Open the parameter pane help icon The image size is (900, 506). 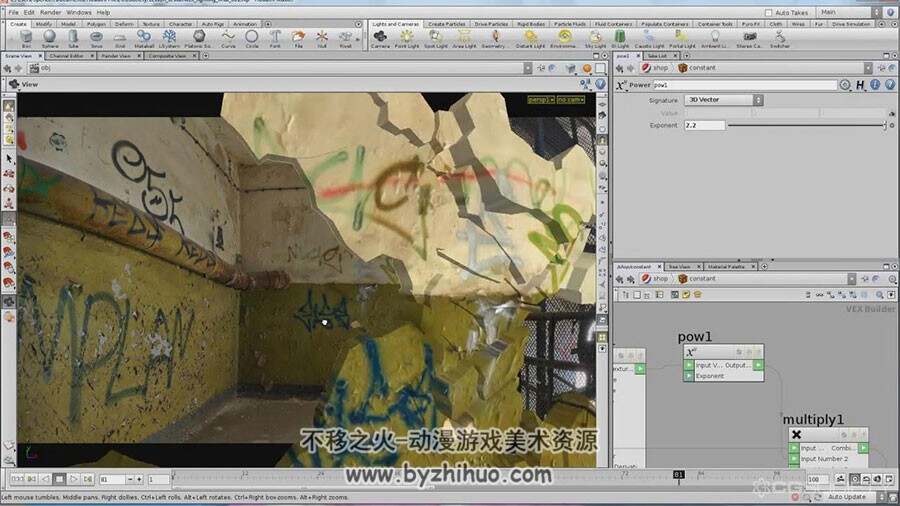coord(889,85)
